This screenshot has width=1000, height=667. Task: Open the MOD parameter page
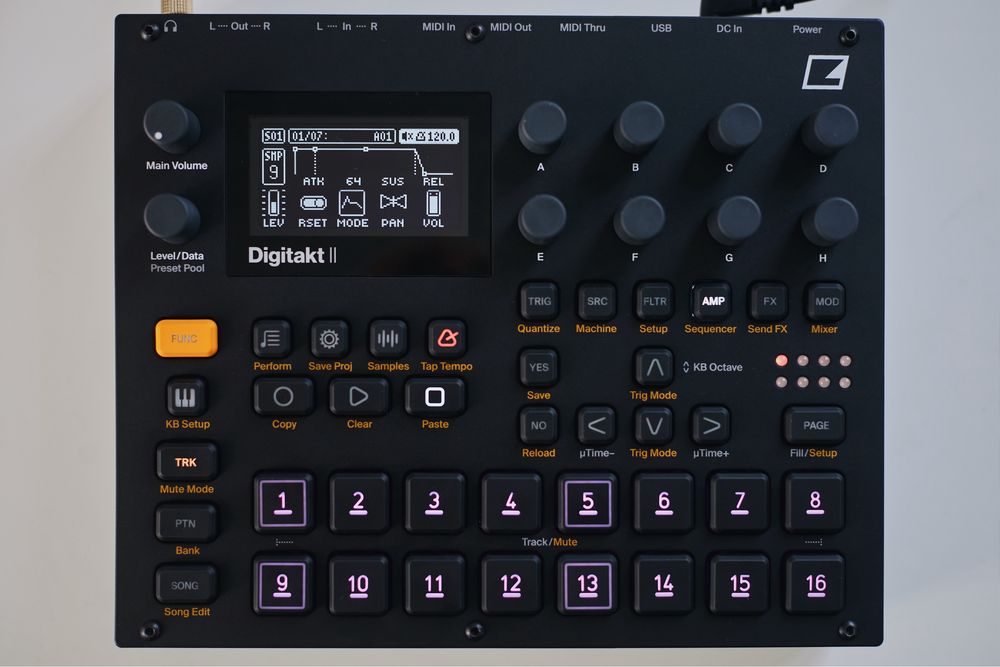click(827, 302)
